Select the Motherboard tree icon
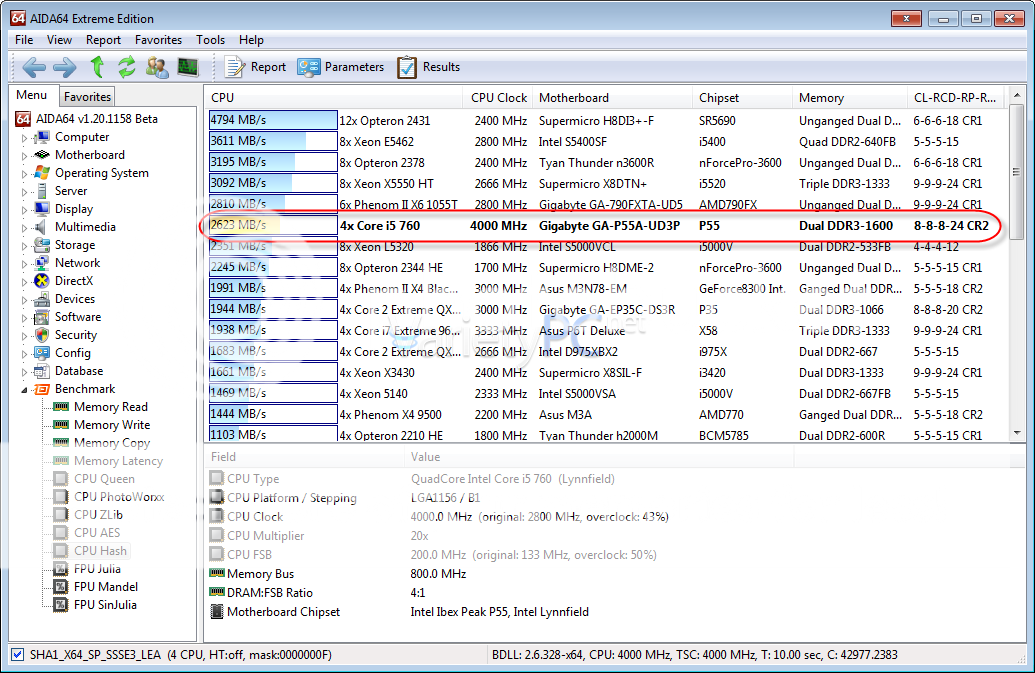Image resolution: width=1035 pixels, height=673 pixels. [42, 155]
